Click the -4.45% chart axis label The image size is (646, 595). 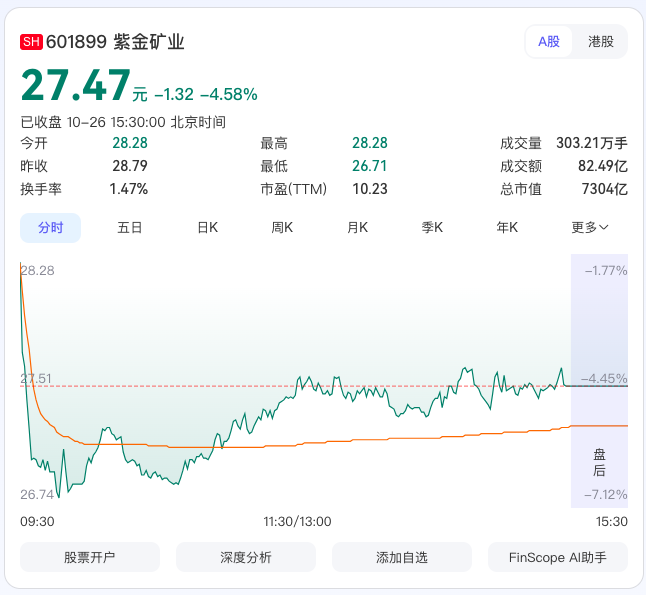(604, 378)
